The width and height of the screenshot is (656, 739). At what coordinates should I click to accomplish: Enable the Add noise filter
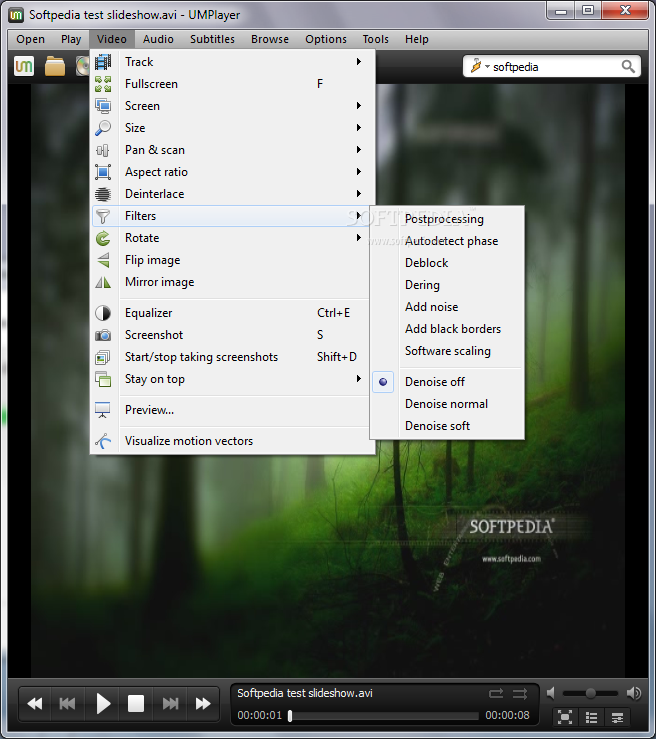[447, 307]
